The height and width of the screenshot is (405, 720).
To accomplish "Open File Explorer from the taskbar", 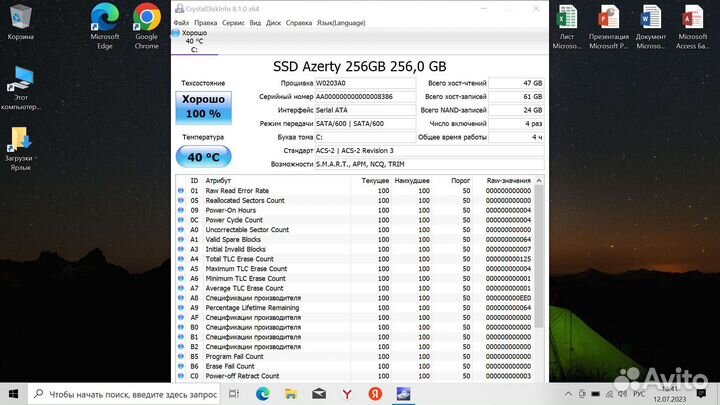I will point(291,394).
